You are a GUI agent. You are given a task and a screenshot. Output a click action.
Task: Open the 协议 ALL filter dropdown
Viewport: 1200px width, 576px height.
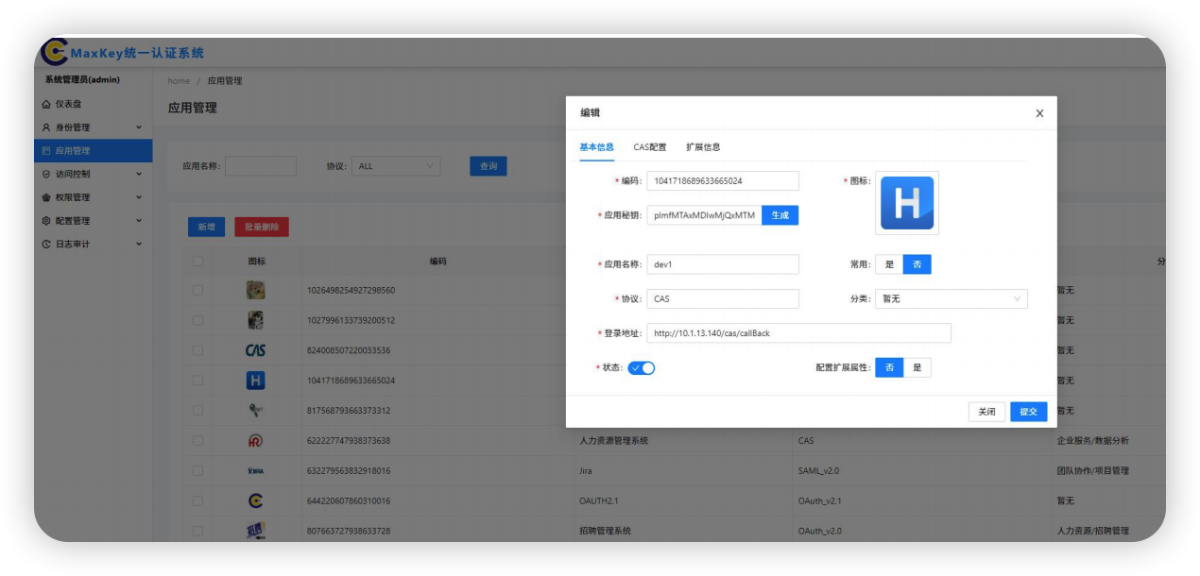[396, 166]
